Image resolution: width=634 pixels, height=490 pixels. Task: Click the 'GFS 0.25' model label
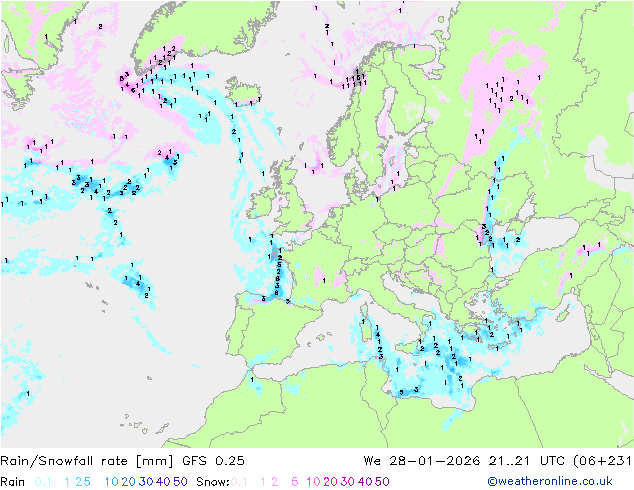(213, 461)
